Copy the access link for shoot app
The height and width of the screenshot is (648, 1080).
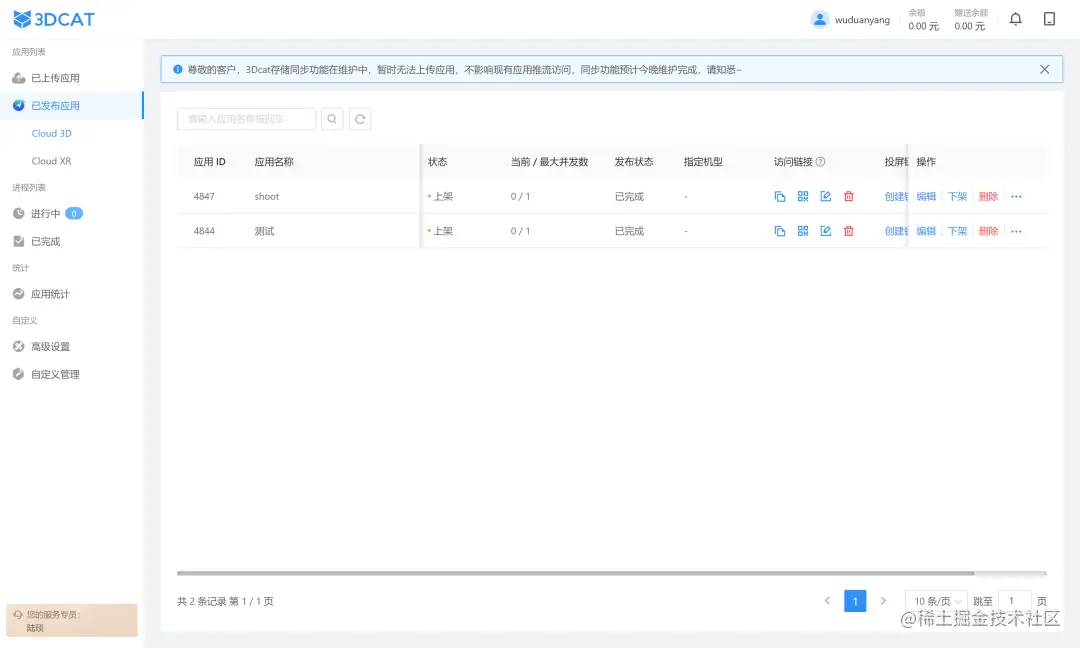(x=780, y=196)
